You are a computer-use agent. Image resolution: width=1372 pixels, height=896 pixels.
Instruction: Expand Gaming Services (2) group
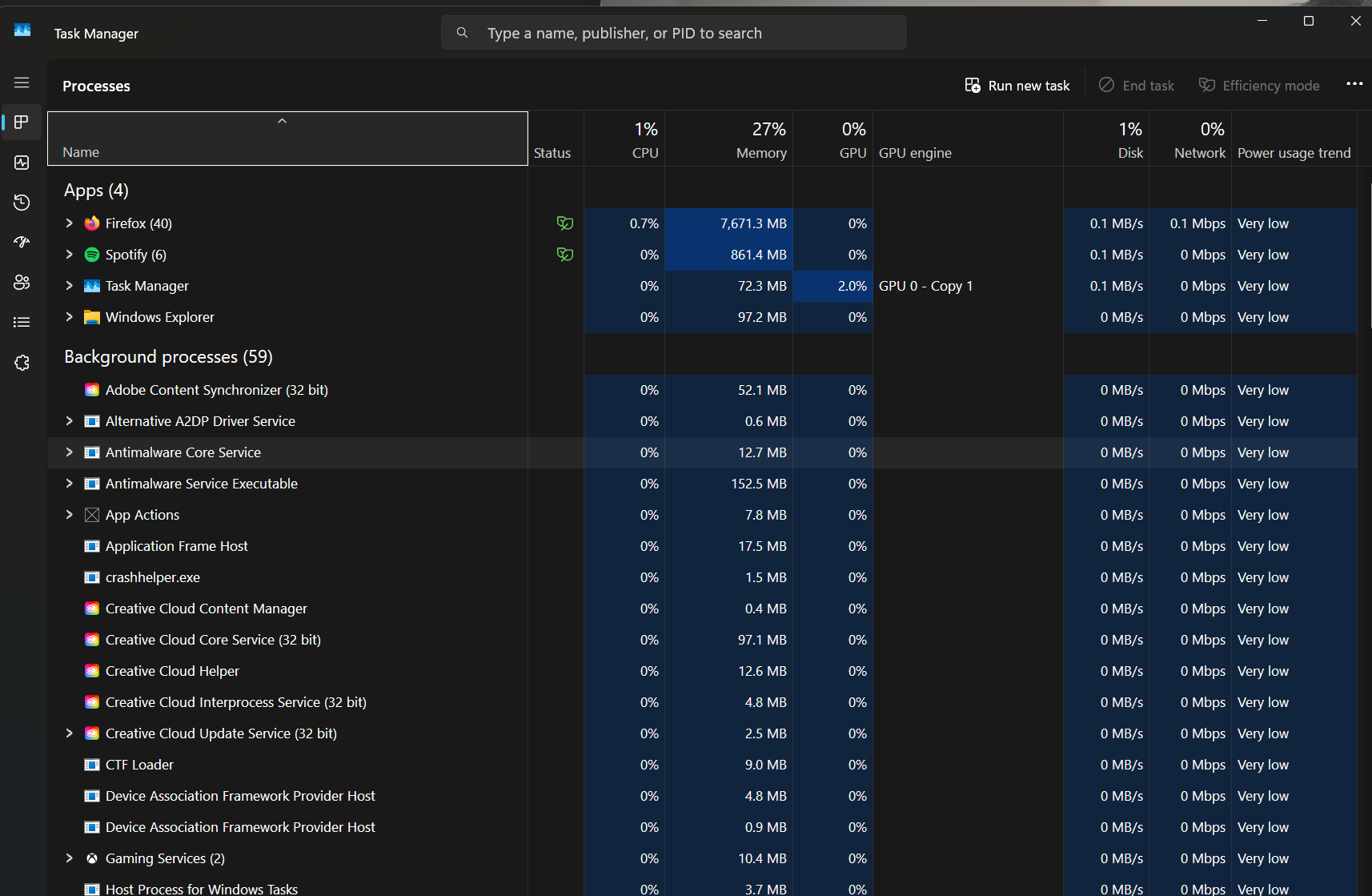[x=69, y=858]
